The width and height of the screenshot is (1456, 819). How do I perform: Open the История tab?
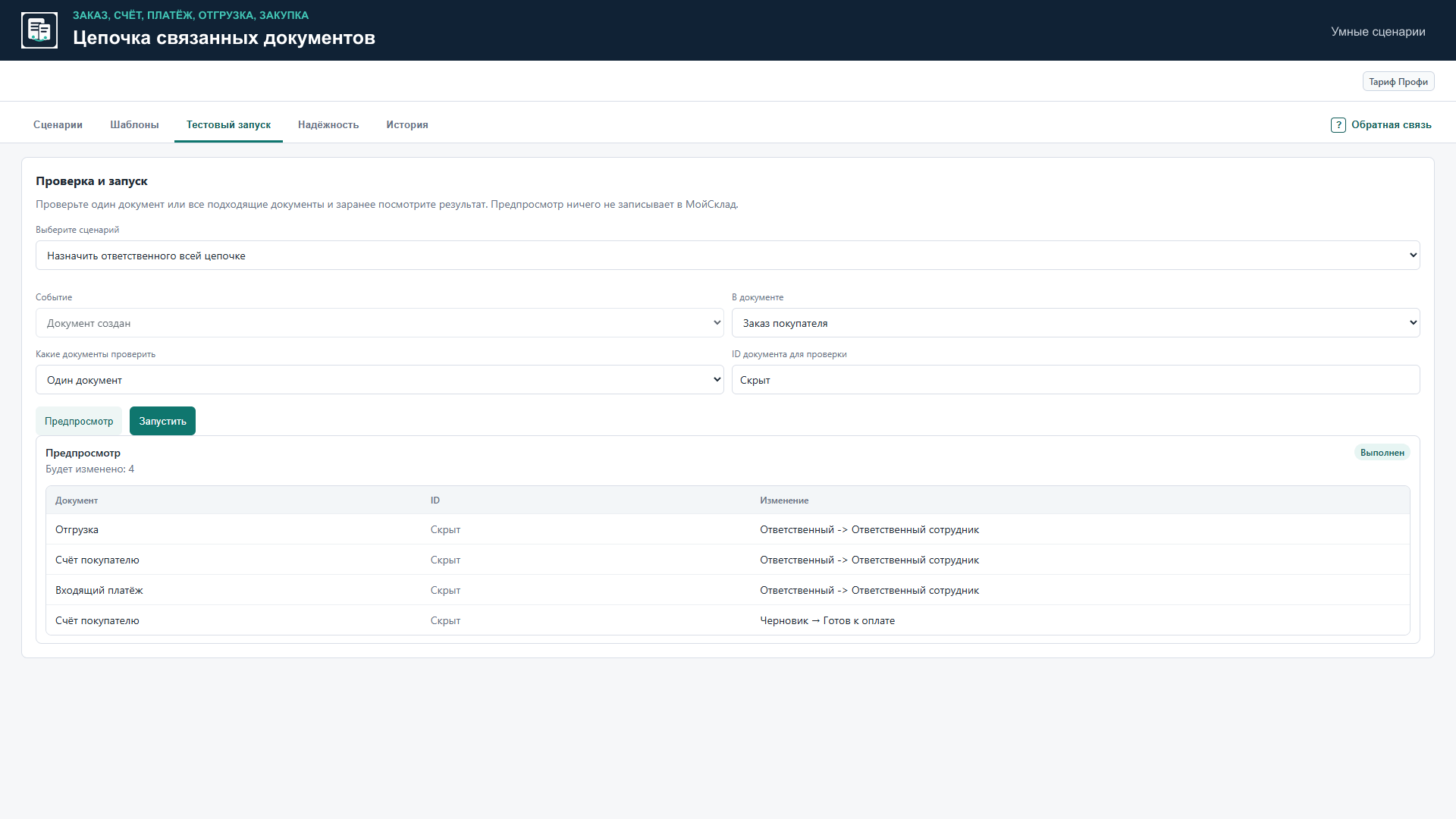coord(407,125)
